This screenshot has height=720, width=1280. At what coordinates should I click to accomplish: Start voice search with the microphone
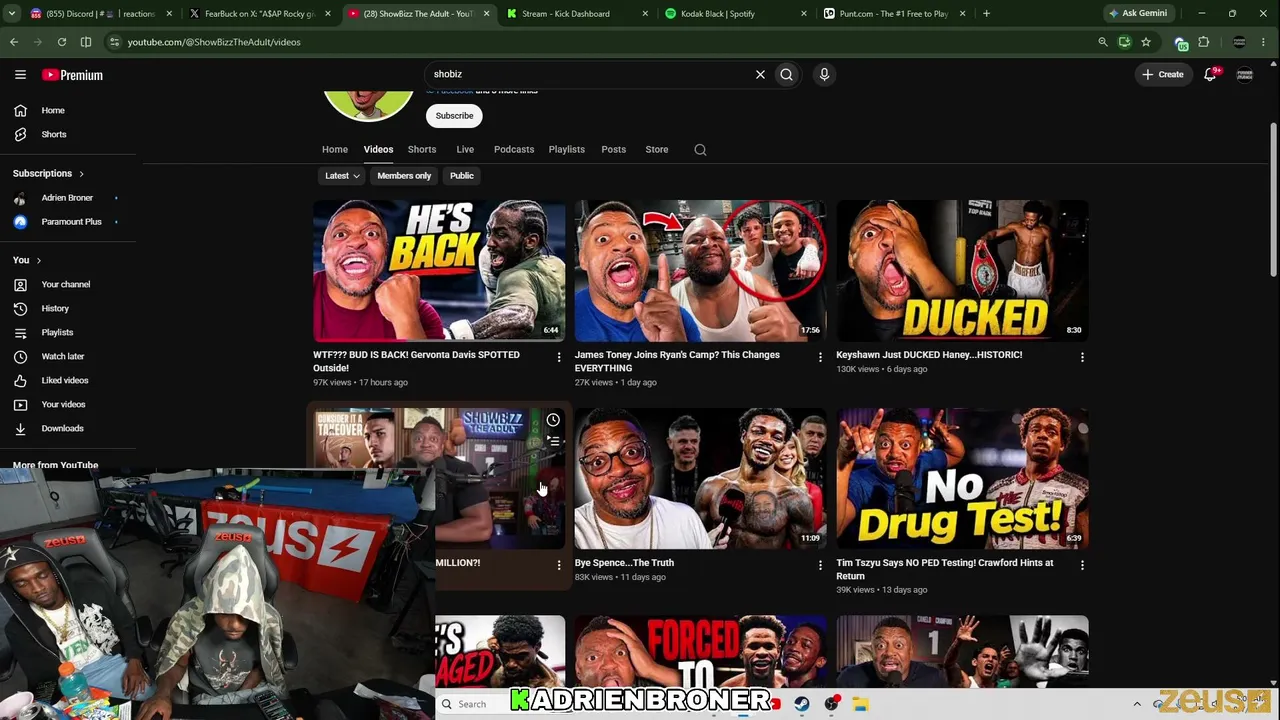tap(824, 74)
